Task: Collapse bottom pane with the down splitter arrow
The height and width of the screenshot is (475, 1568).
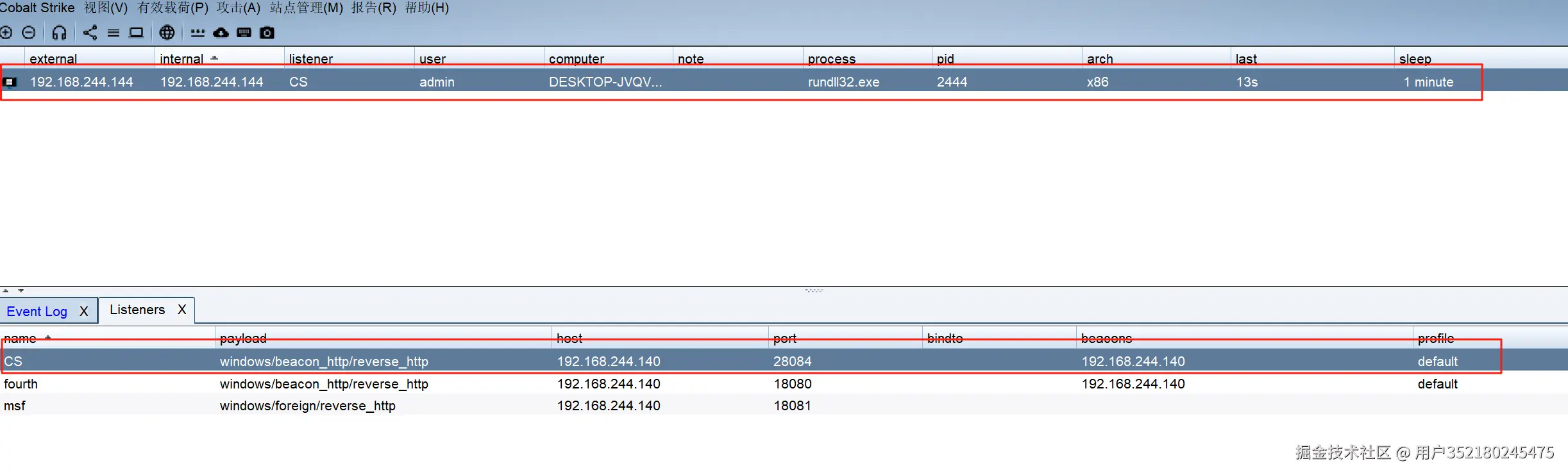Action: (x=21, y=290)
